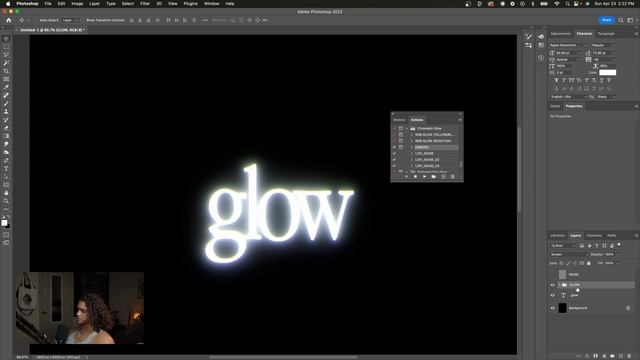Screen dimensions: 640x360
Task: Toggle Auto-Select checkbox in options bar
Action: (x=36, y=20)
